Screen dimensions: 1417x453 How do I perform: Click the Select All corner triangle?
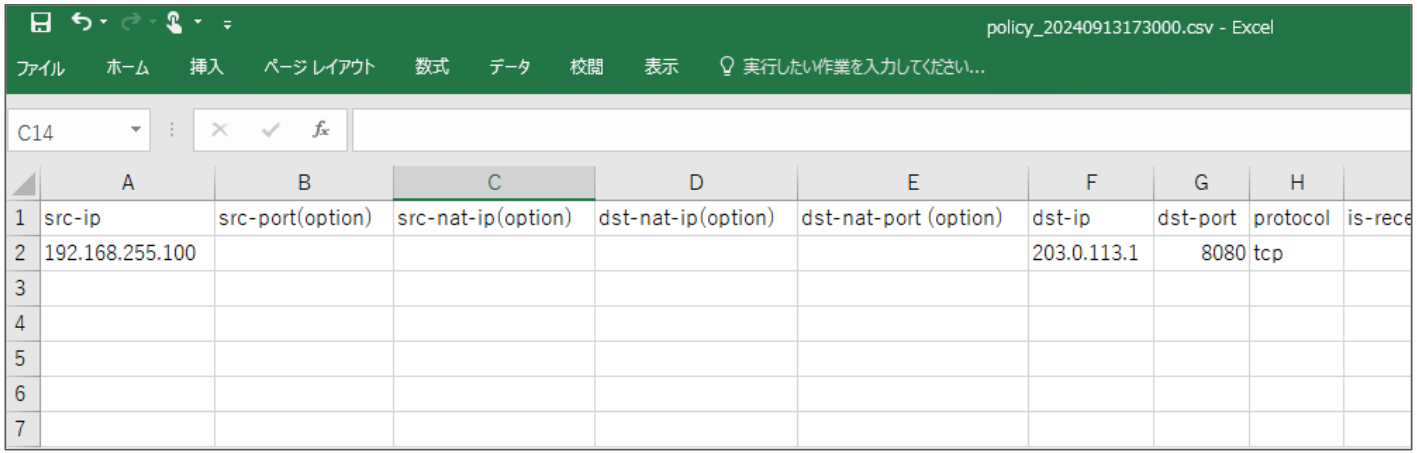(x=23, y=184)
